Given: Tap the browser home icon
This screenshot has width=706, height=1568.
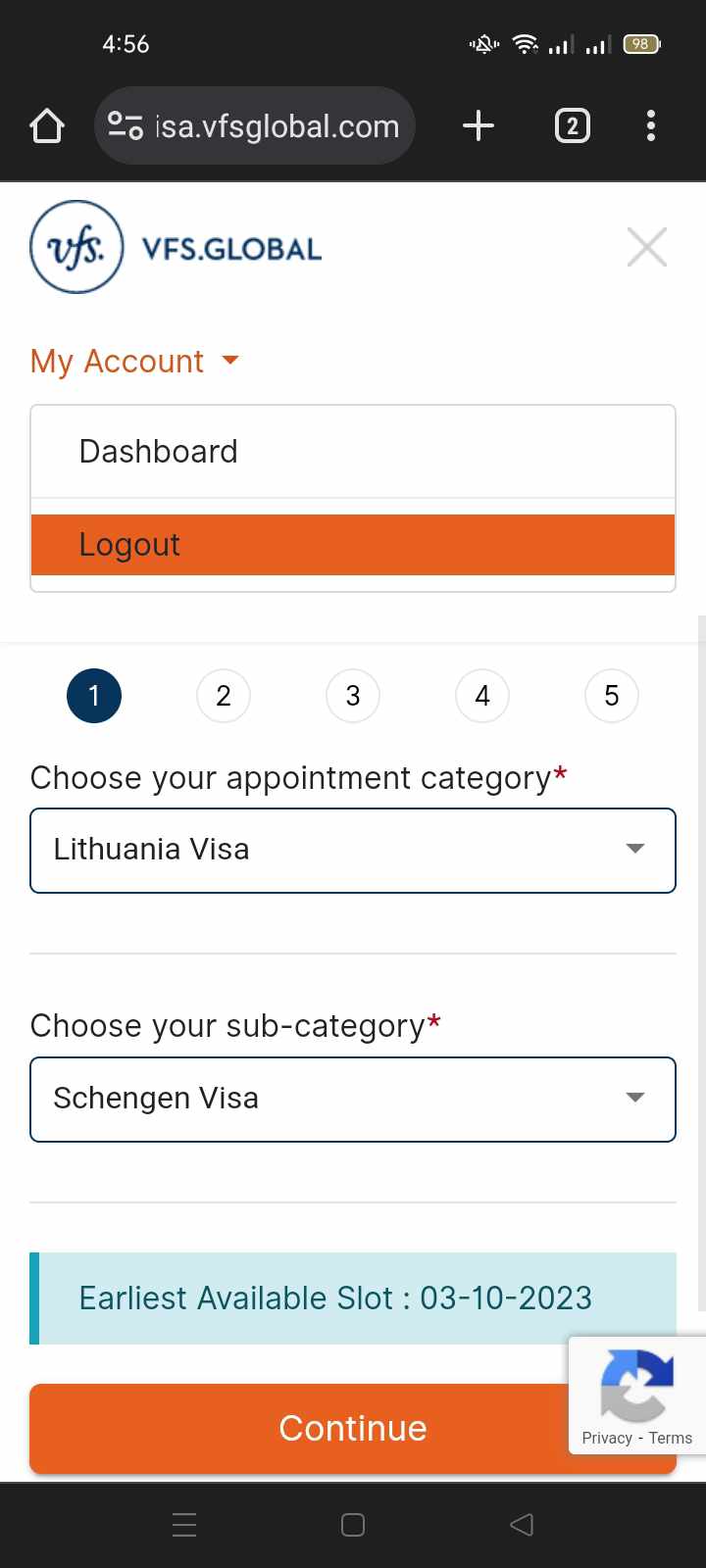Looking at the screenshot, I should pos(47,125).
